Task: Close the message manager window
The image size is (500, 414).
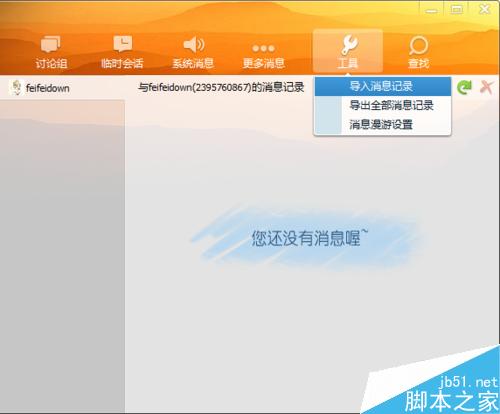Action: (x=484, y=9)
